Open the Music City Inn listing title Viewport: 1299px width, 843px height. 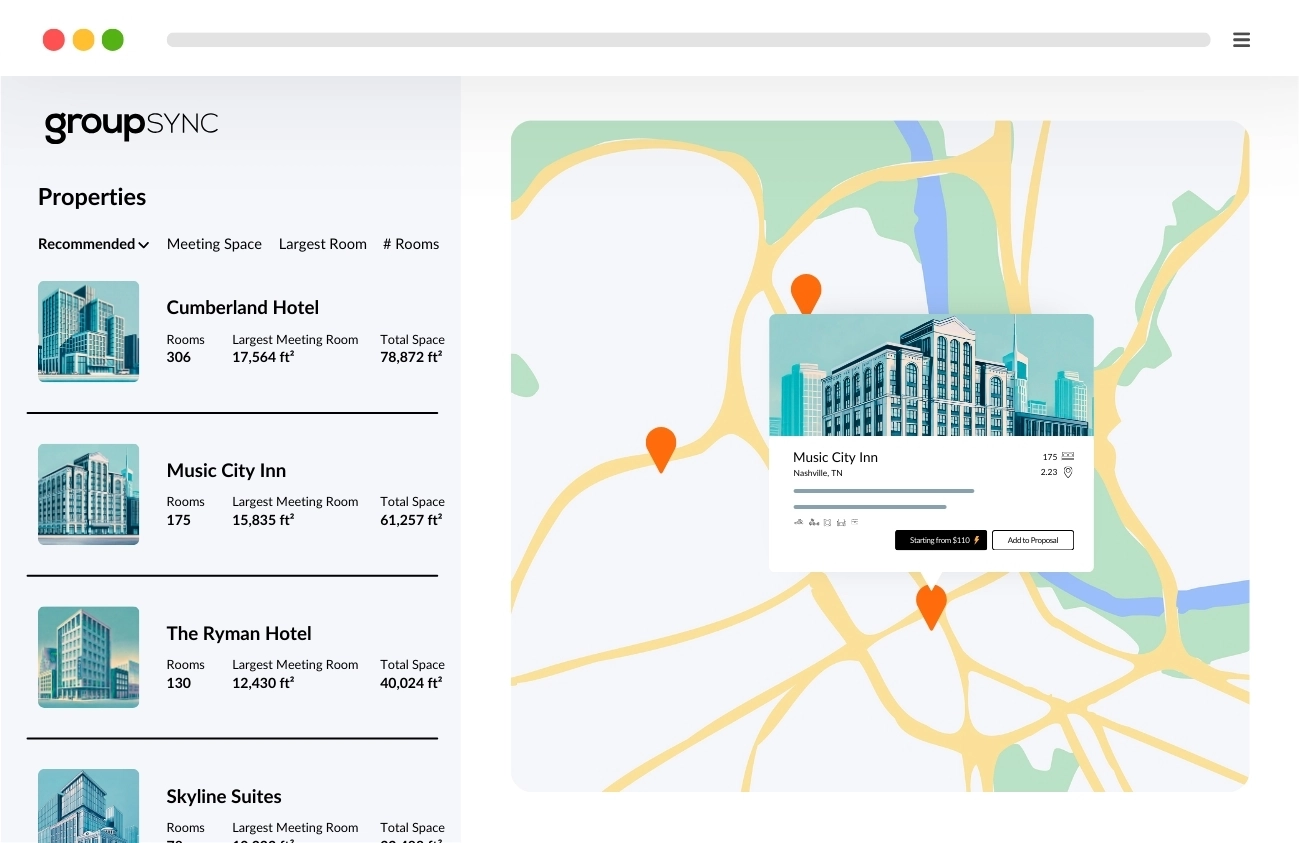[x=226, y=470]
